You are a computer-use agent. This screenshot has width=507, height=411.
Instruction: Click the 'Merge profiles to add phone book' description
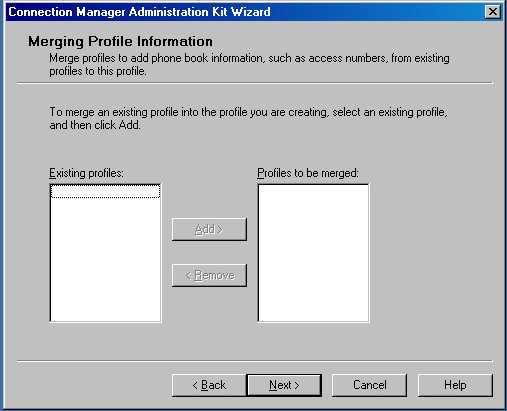tap(249, 64)
